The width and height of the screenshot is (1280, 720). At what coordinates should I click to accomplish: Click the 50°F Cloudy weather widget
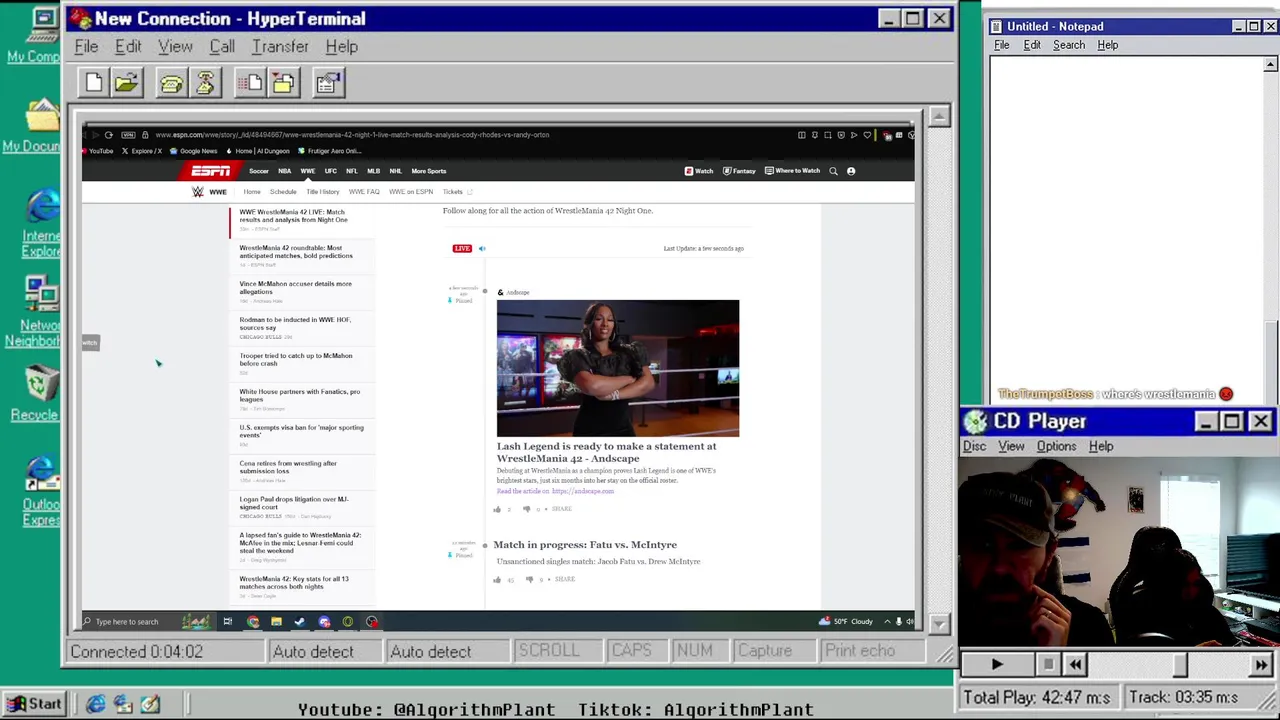point(846,622)
